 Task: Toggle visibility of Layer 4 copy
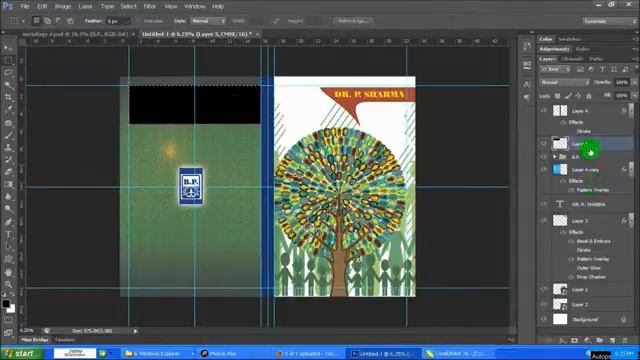(544, 169)
